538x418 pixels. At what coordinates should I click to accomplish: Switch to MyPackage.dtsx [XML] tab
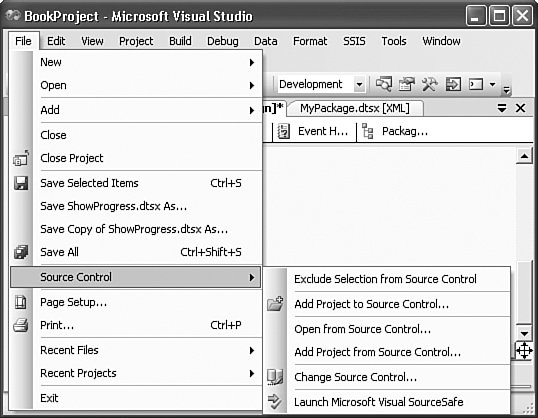tap(355, 108)
